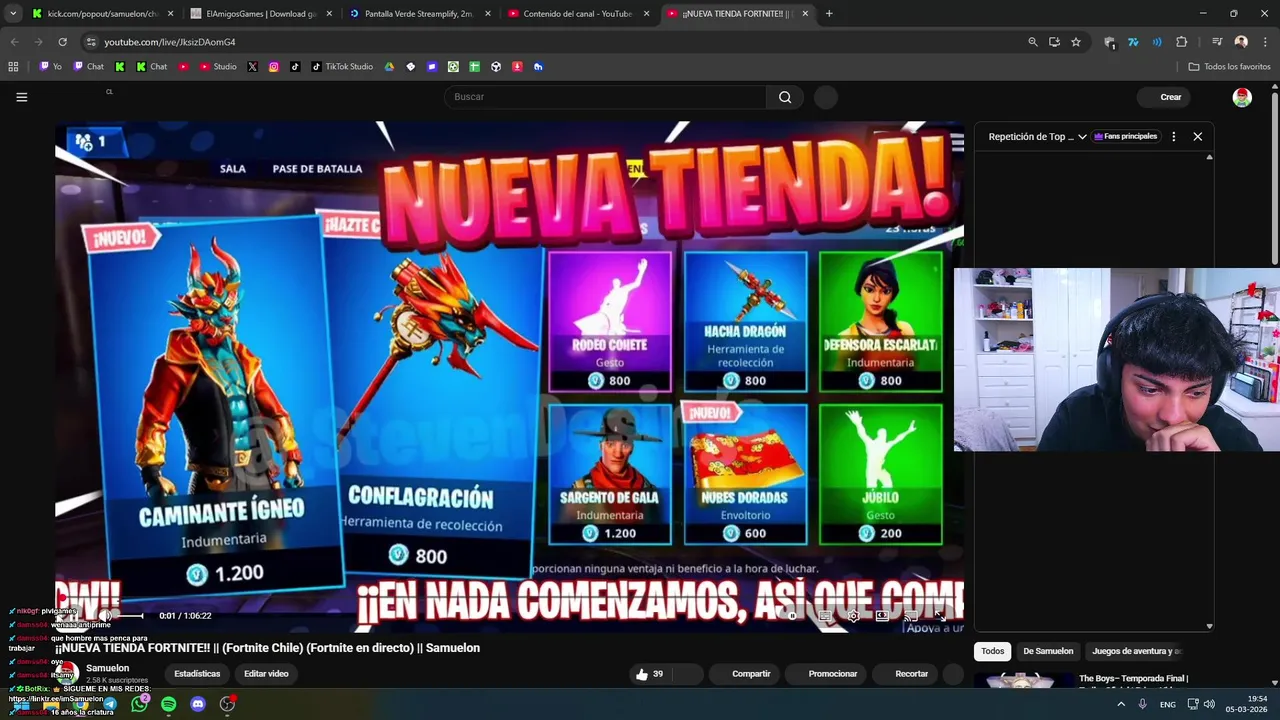This screenshot has height=720, width=1280.
Task: Open the browser zoom magnifier icon
Action: (x=1033, y=42)
